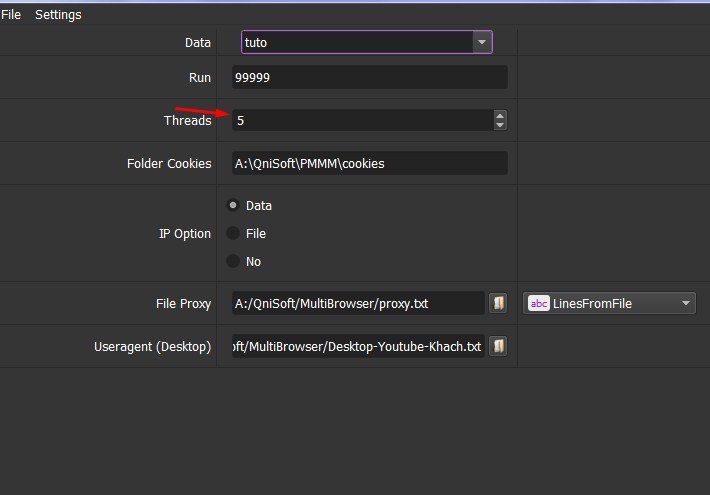The height and width of the screenshot is (495, 710).
Task: Select the Data radio for IP Option
Action: click(x=233, y=205)
